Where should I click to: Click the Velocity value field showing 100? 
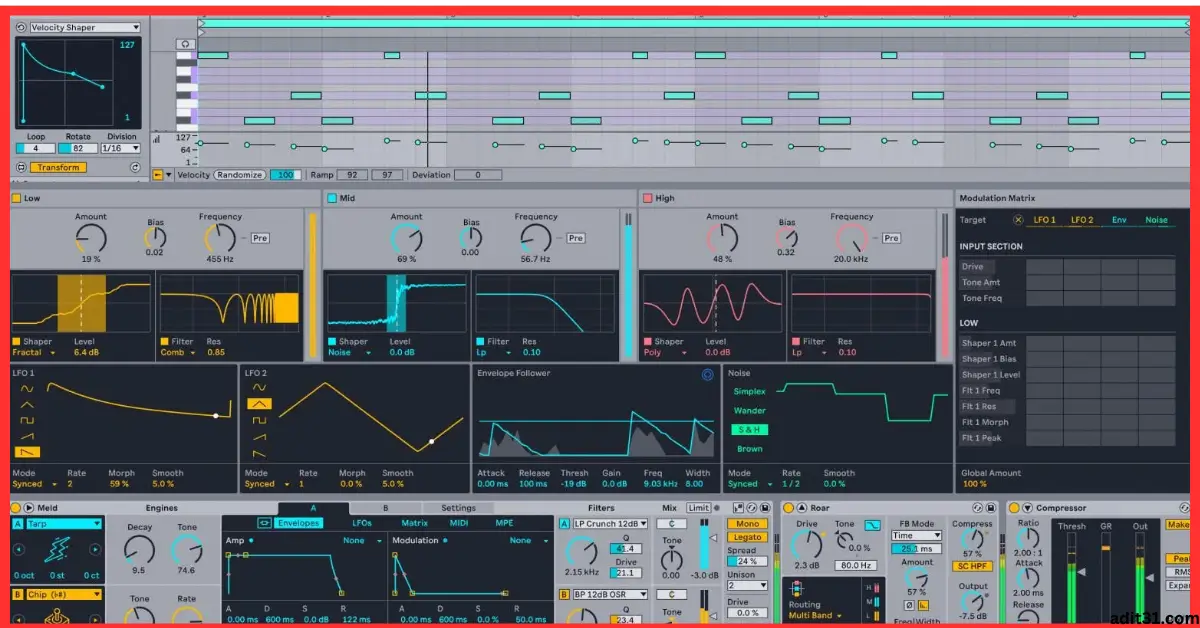click(x=285, y=175)
